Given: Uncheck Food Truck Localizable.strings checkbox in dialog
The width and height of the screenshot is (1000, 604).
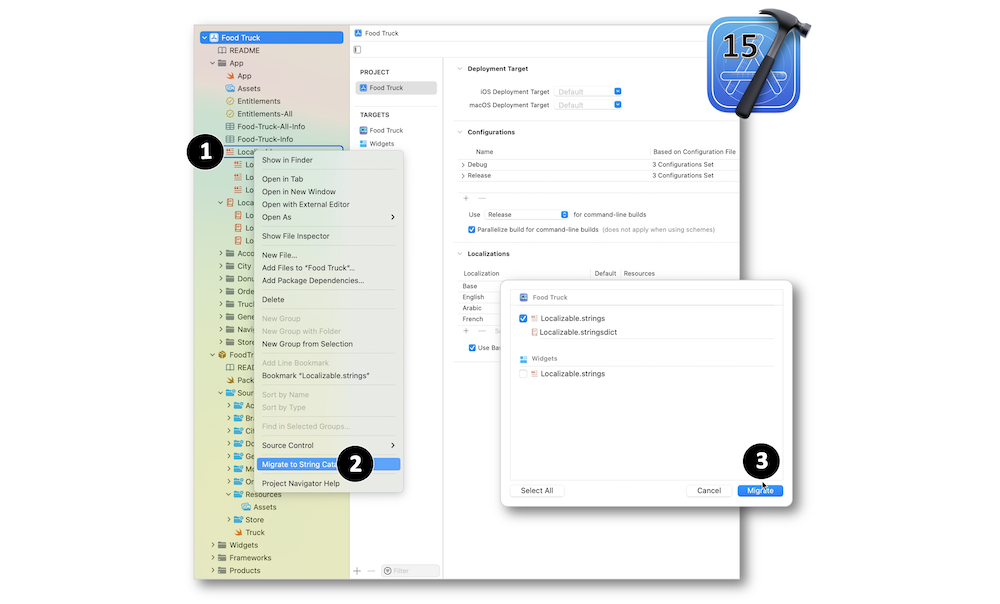Looking at the screenshot, I should [x=523, y=318].
